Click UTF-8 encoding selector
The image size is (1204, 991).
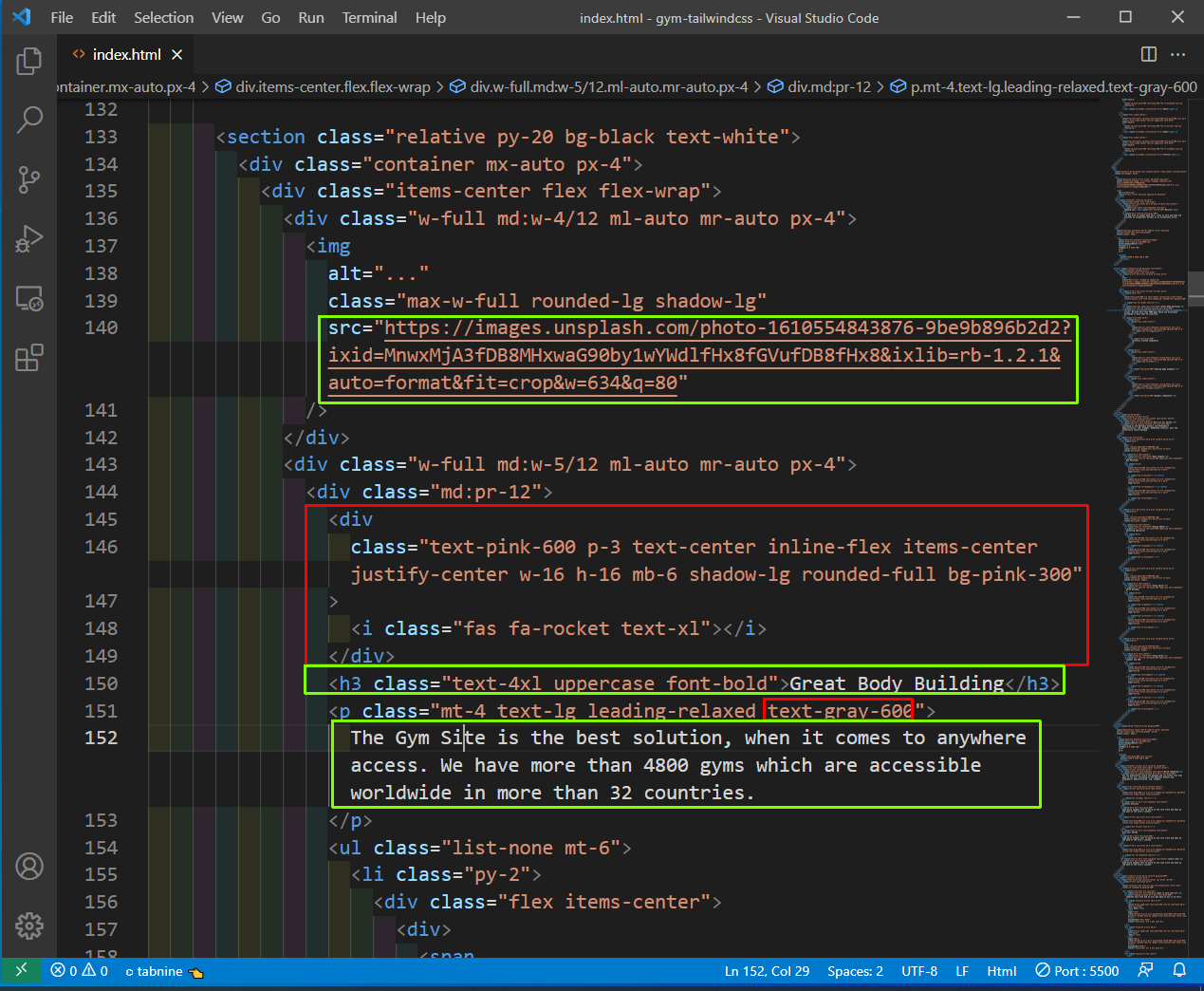pos(919,971)
